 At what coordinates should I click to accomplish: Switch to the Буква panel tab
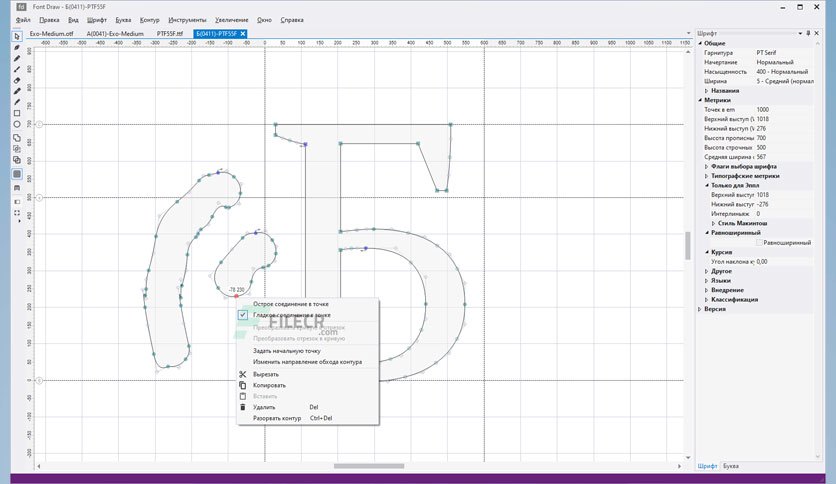pos(730,466)
